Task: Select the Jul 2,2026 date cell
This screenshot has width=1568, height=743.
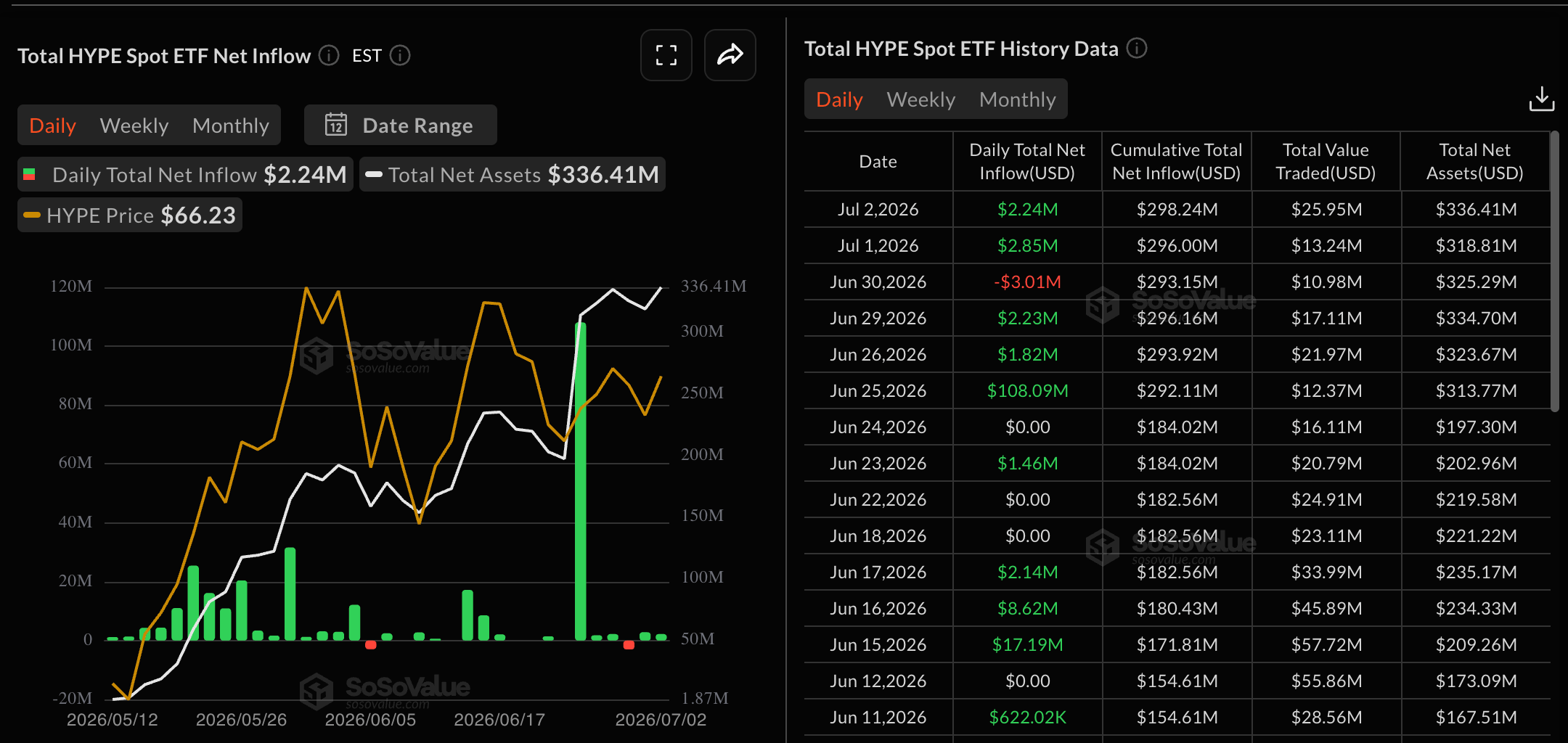Action: 878,210
